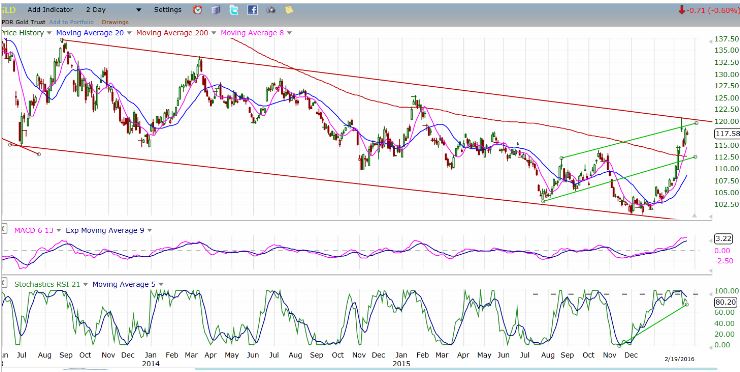Close the Stochastics RSI panel

click(4, 284)
